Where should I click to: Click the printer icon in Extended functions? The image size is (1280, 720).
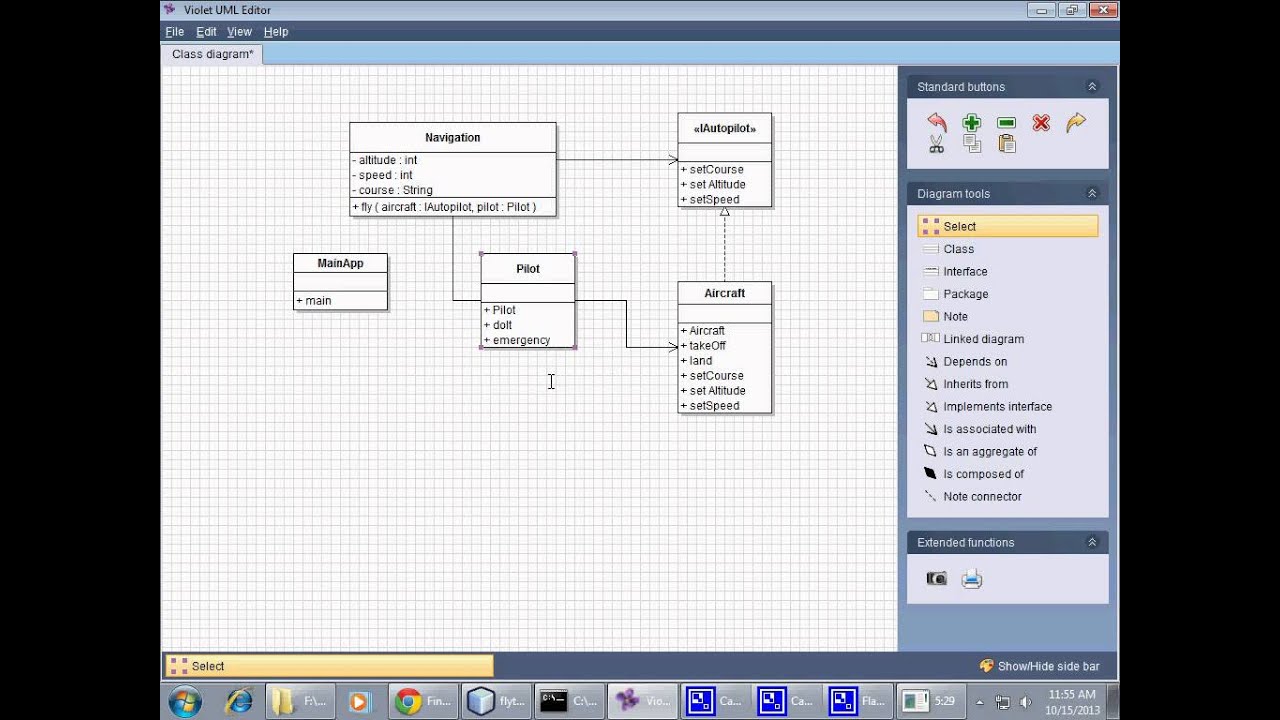pos(971,578)
